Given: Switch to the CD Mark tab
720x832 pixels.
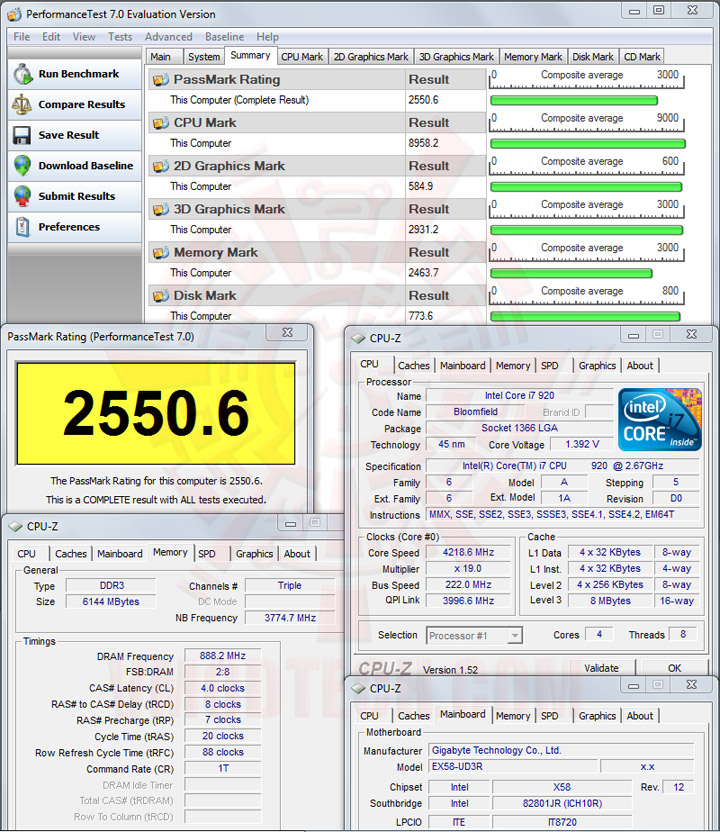Looking at the screenshot, I should 641,57.
